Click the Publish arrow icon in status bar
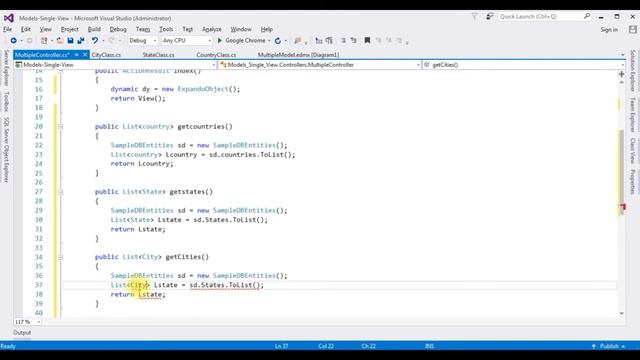The height and width of the screenshot is (360, 640). tap(594, 346)
